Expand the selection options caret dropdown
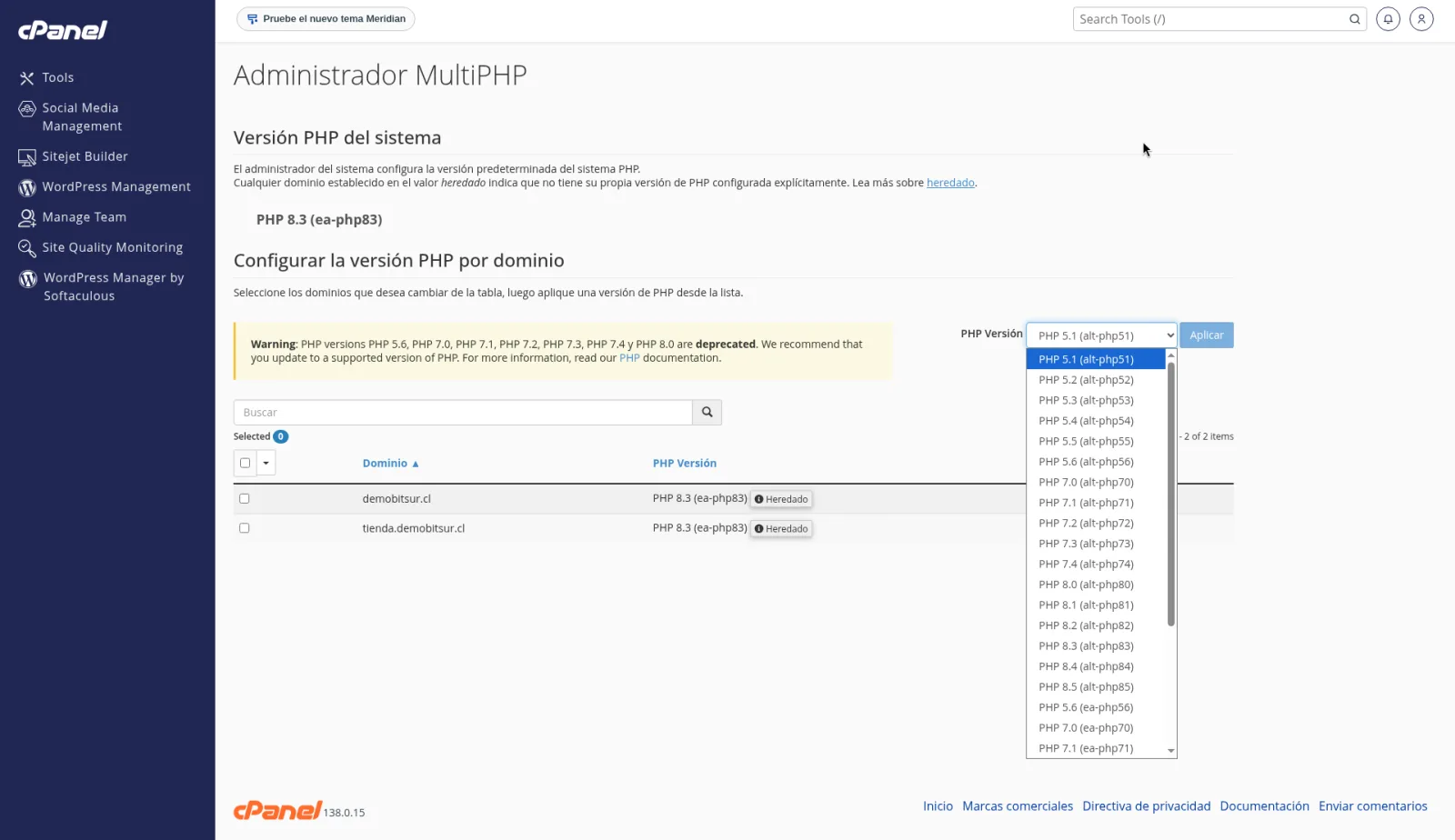This screenshot has width=1455, height=840. 266,463
